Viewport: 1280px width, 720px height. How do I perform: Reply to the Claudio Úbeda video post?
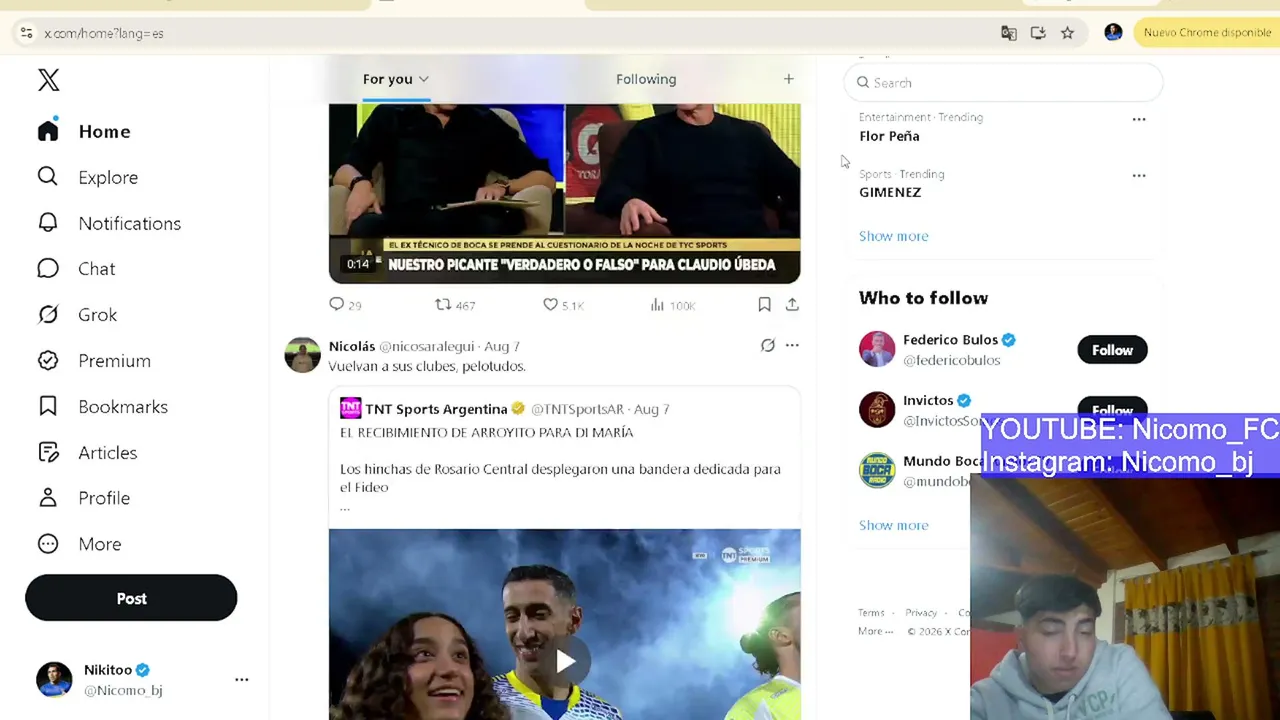click(345, 305)
